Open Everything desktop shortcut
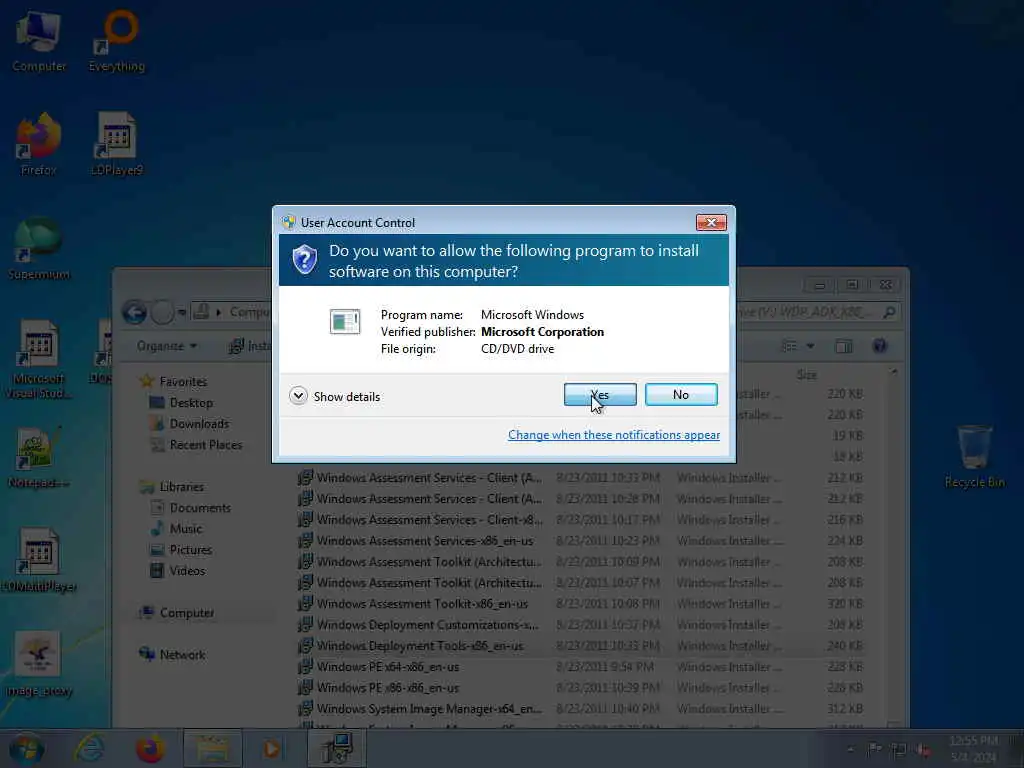The width and height of the screenshot is (1024, 768). pos(117,40)
